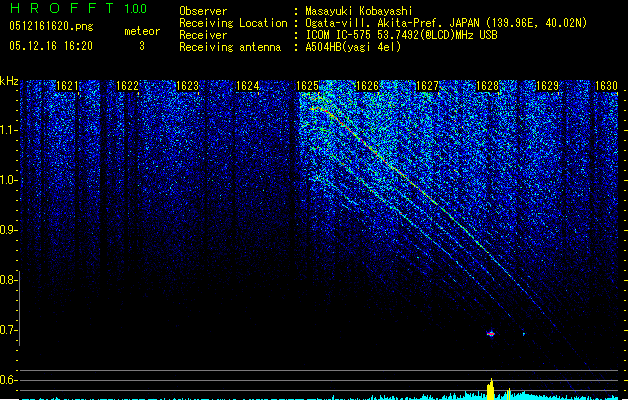Click the 1628 time marker
Screen dimensions: 629x400
pos(487,86)
